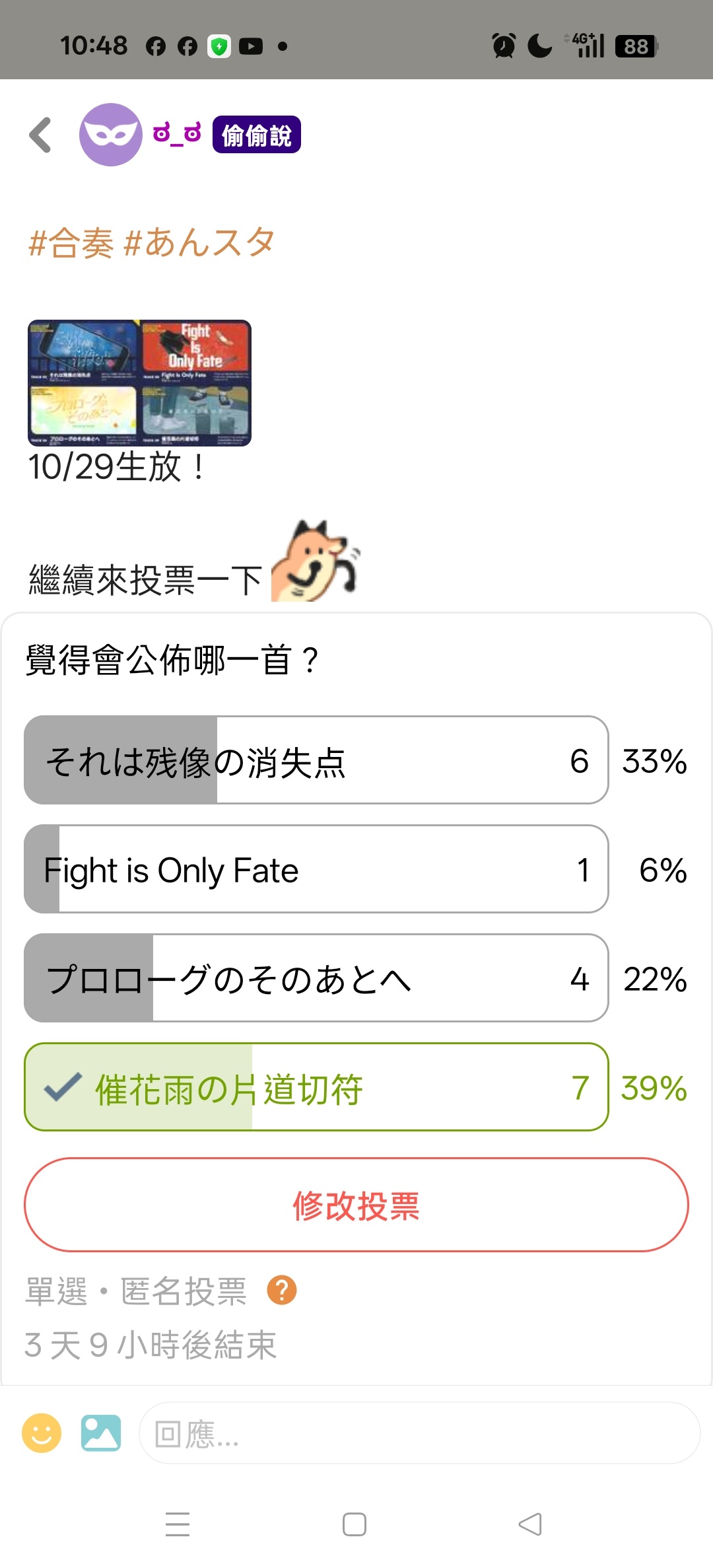Image resolution: width=713 pixels, height=1568 pixels.
Task: Select poll option Fight is Only Fate
Action: click(x=316, y=869)
